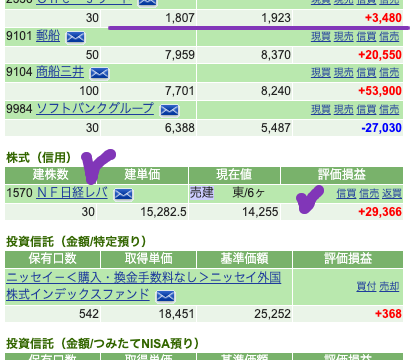Click the mail icon beside 株式インデックスファンド
This screenshot has width=415, height=360.
point(165,296)
